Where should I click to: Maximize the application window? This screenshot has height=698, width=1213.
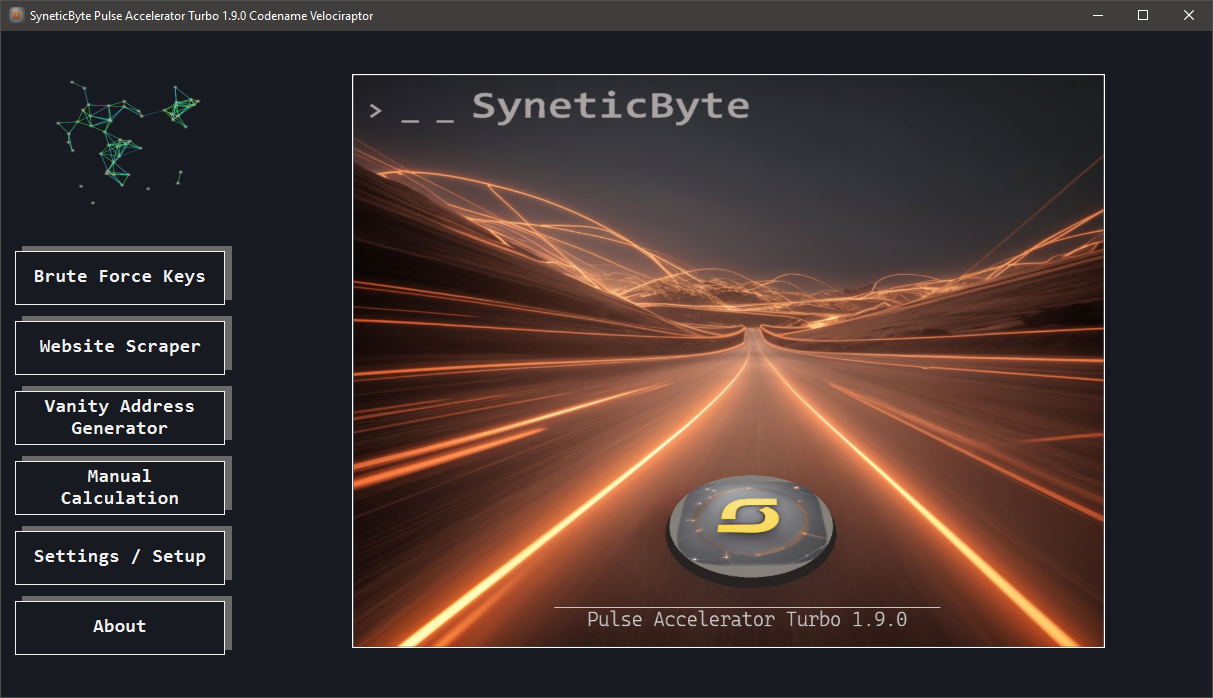pos(1143,15)
